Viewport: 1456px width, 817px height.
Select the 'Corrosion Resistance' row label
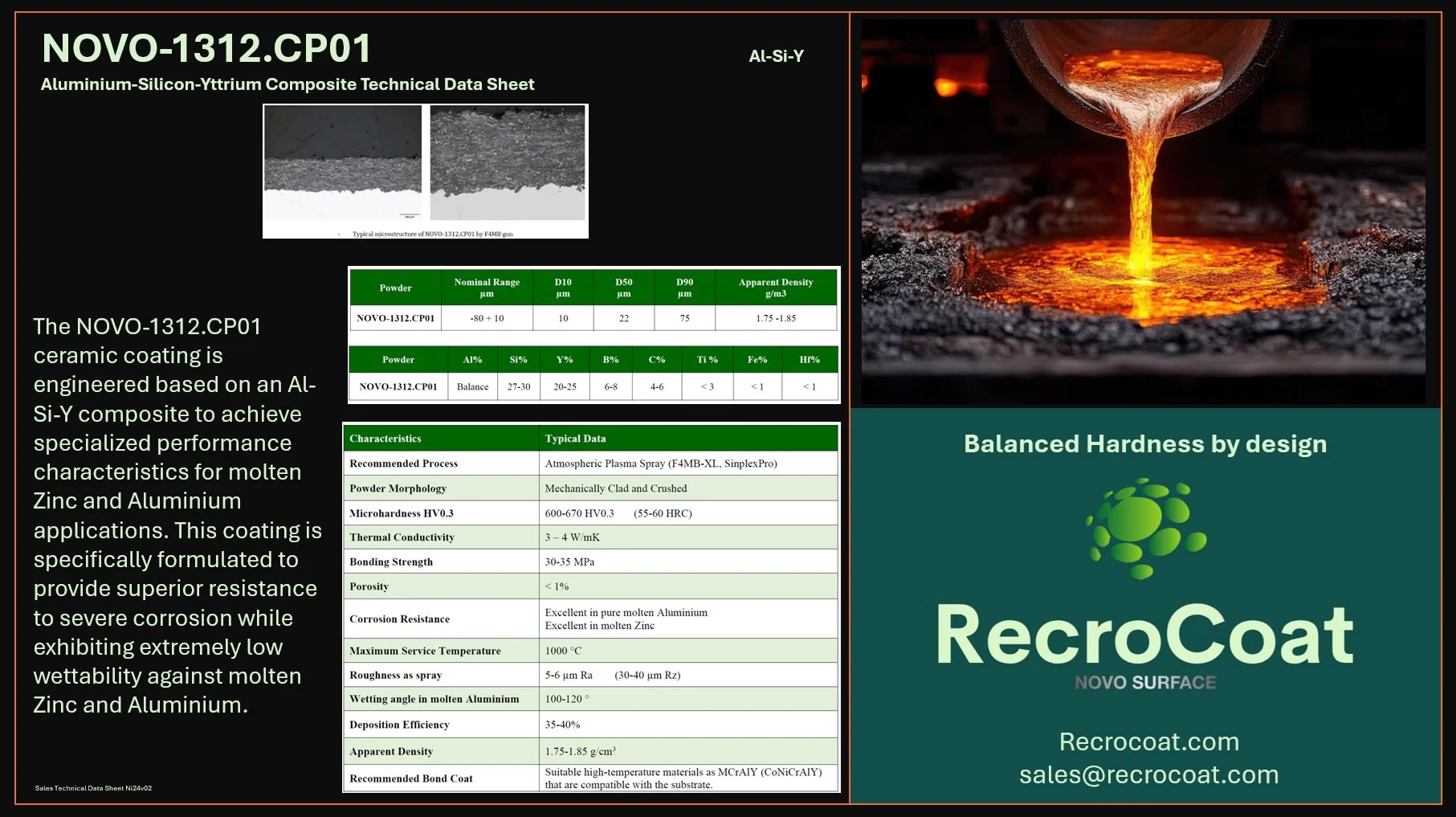[x=399, y=619]
